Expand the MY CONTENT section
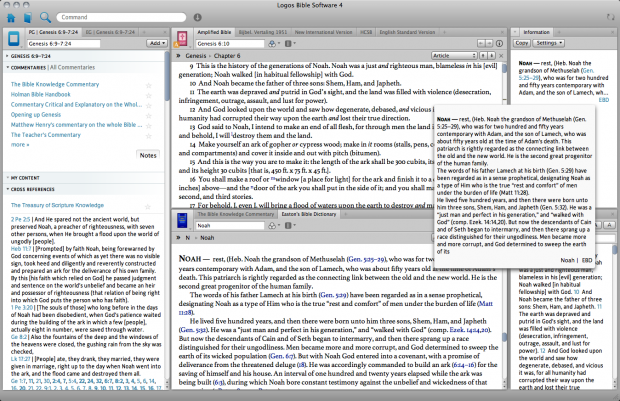620x401 pixels. tap(7, 178)
